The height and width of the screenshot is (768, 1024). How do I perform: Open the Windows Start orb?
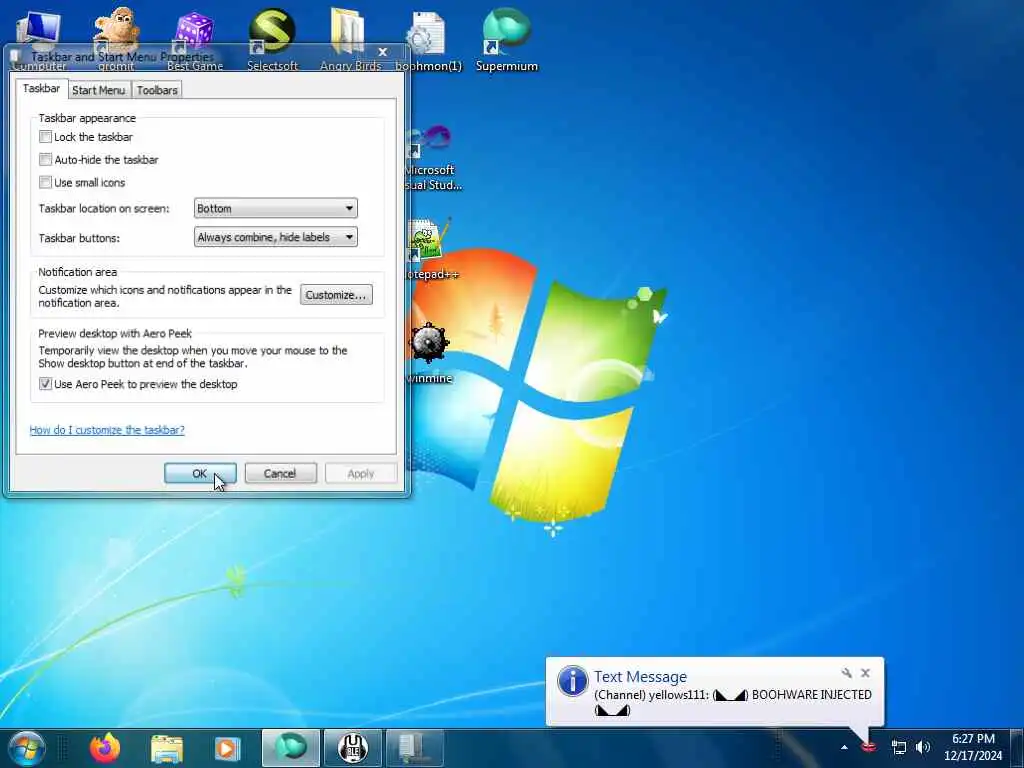pos(27,748)
